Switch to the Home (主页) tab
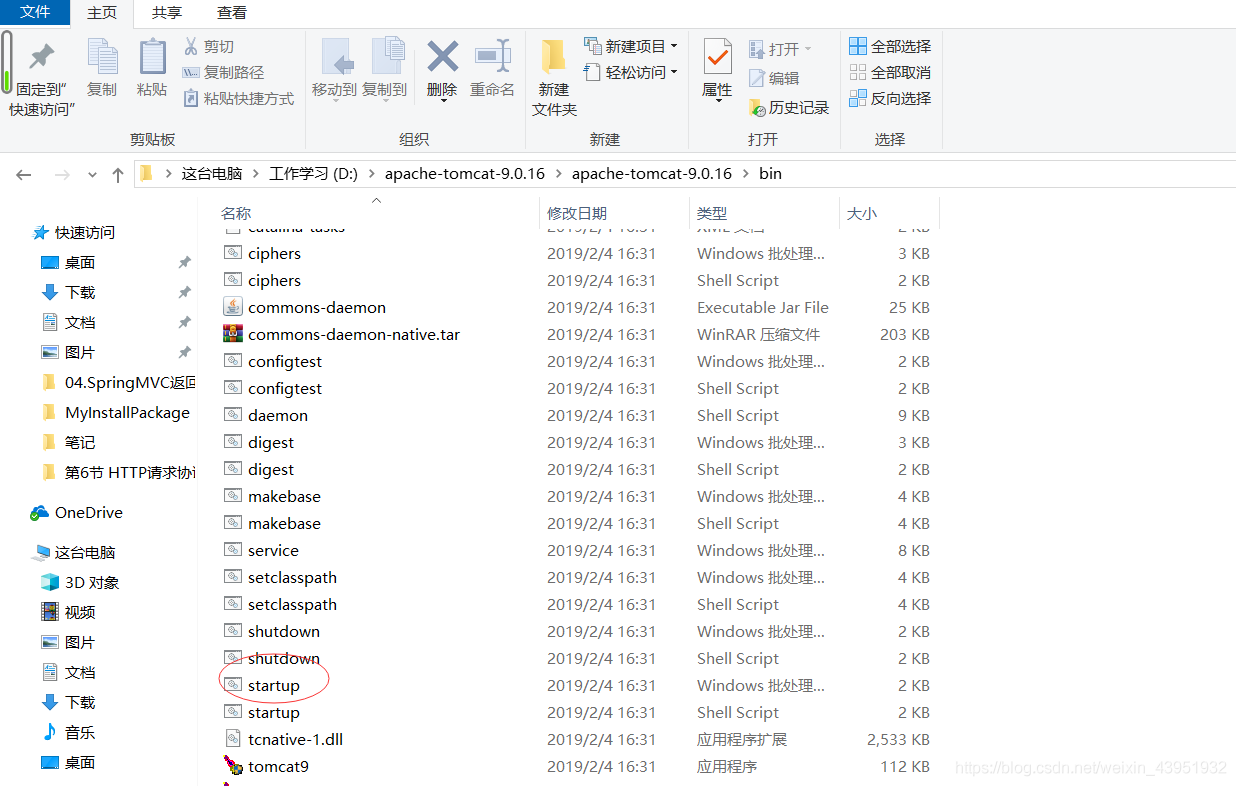The image size is (1236, 786). coord(102,13)
